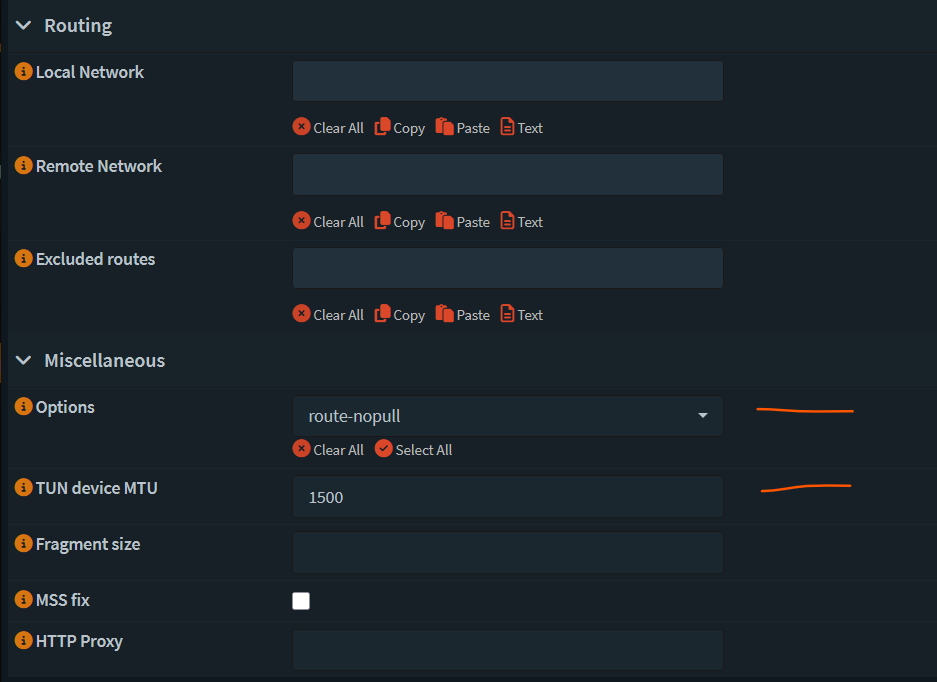Focus the Fragment size input field
Viewport: 937px width, 682px height.
click(507, 553)
